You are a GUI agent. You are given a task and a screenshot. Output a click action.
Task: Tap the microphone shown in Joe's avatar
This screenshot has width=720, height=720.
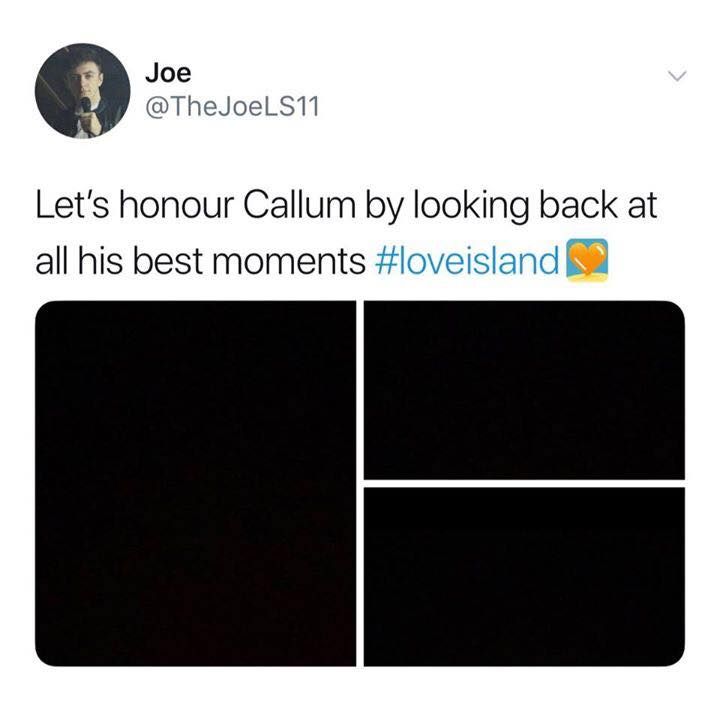85,105
